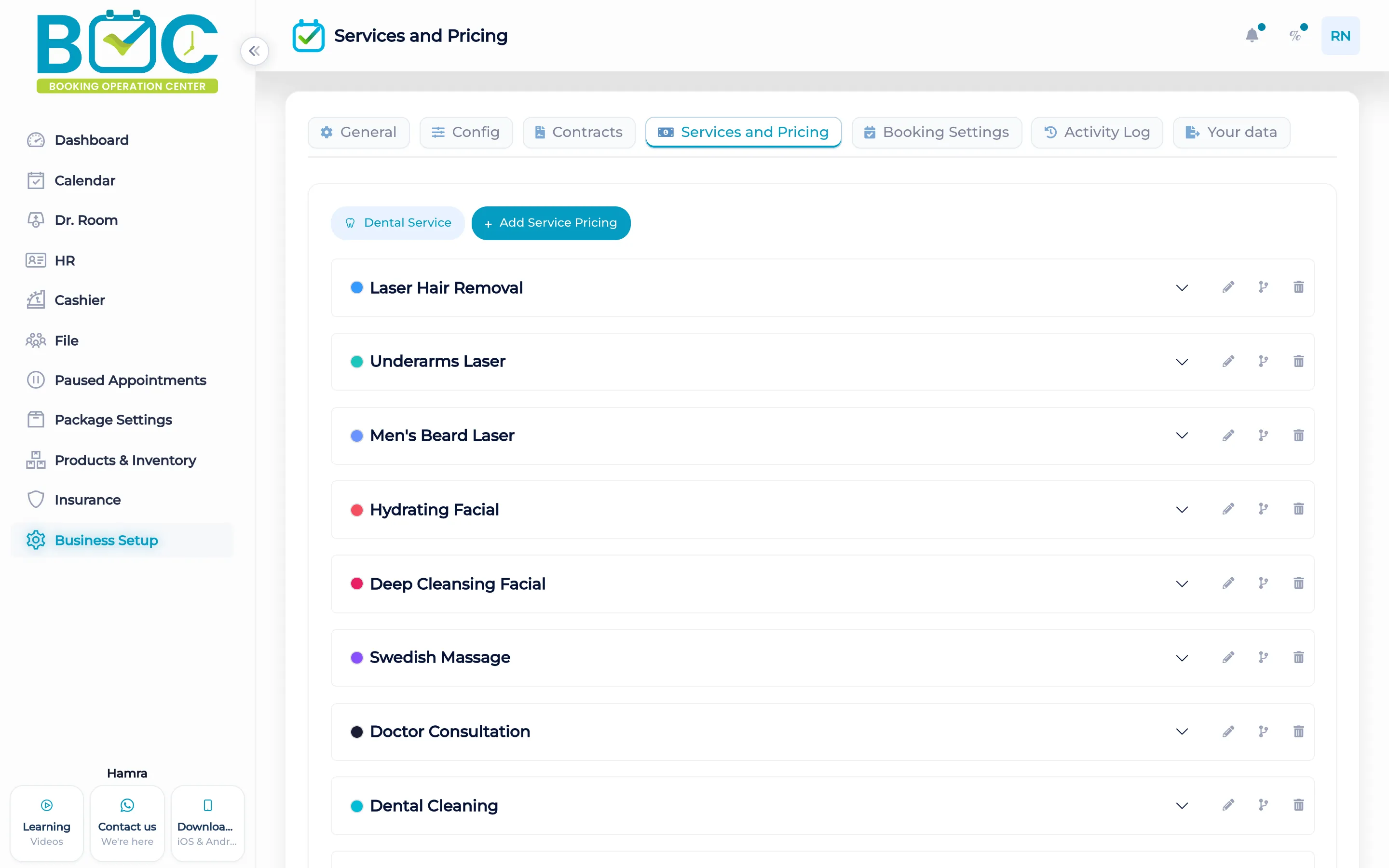This screenshot has width=1389, height=868.
Task: Expand the Doctor Consultation row
Action: [x=1181, y=732]
